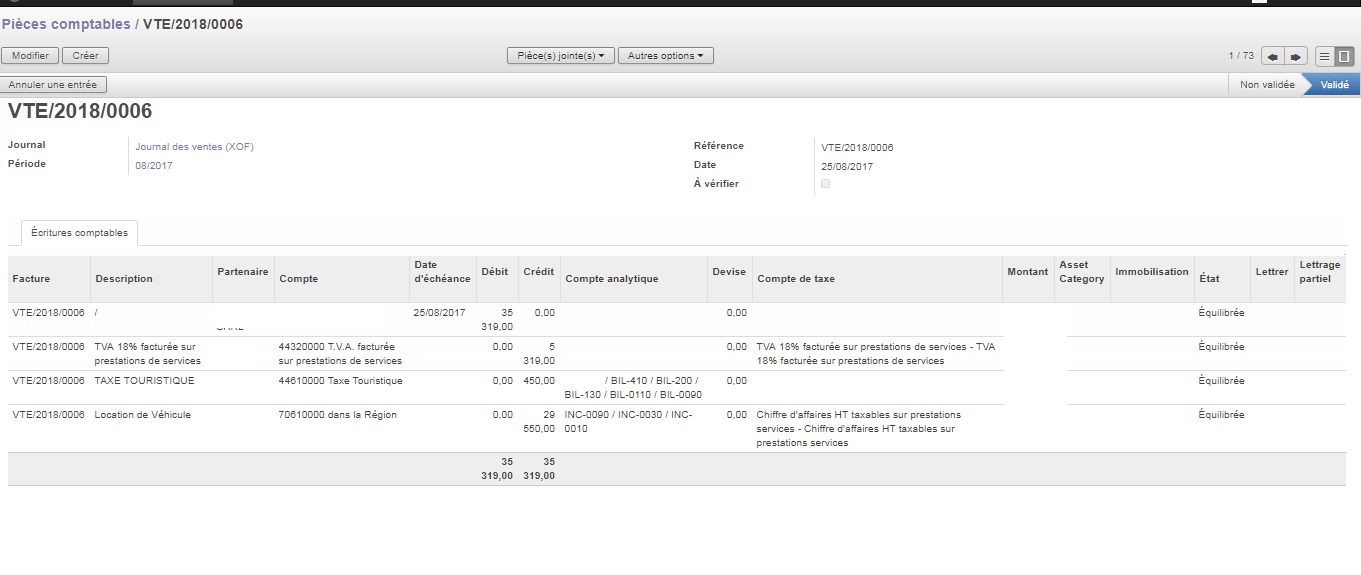Screen dimensions: 1361x575
Task: Sort by the Compte analytique column header
Action: (x=634, y=279)
